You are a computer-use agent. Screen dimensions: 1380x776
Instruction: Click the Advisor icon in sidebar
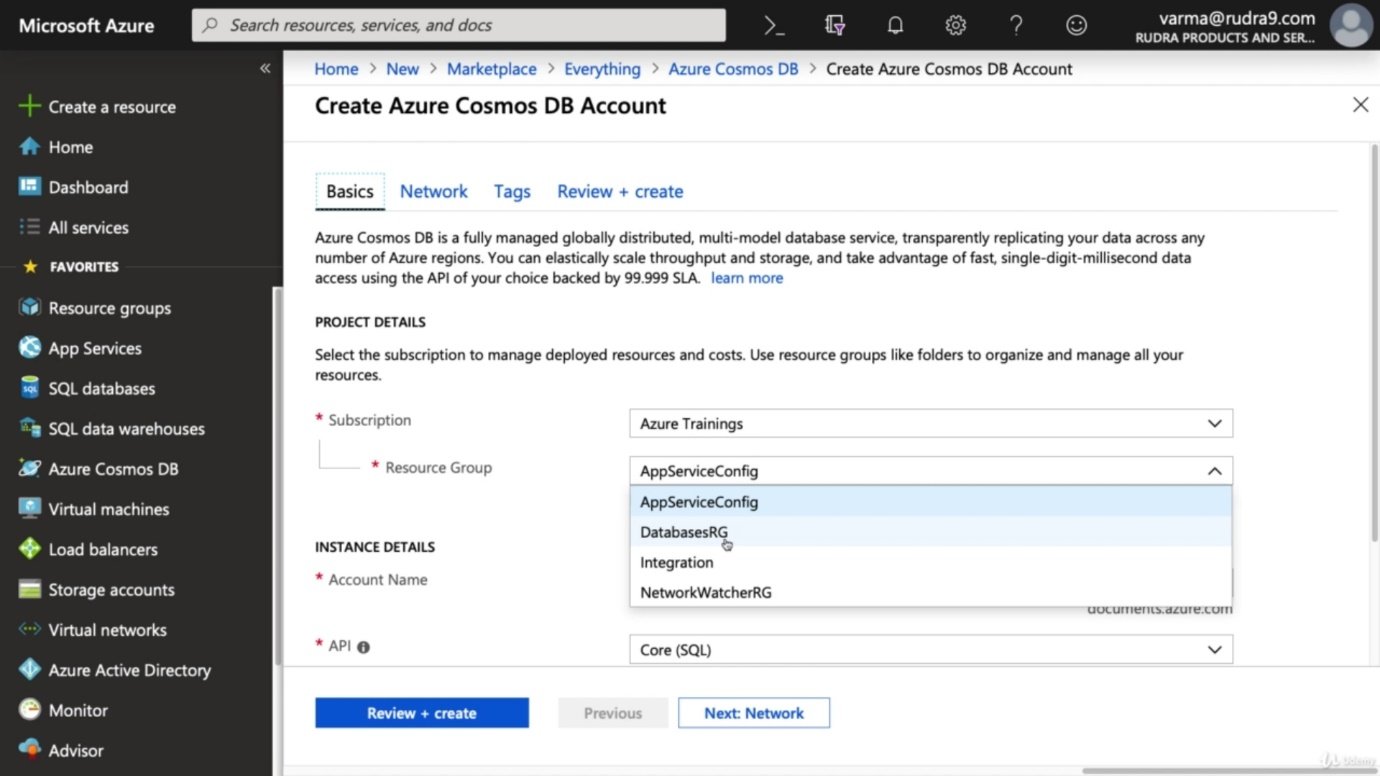[30, 750]
